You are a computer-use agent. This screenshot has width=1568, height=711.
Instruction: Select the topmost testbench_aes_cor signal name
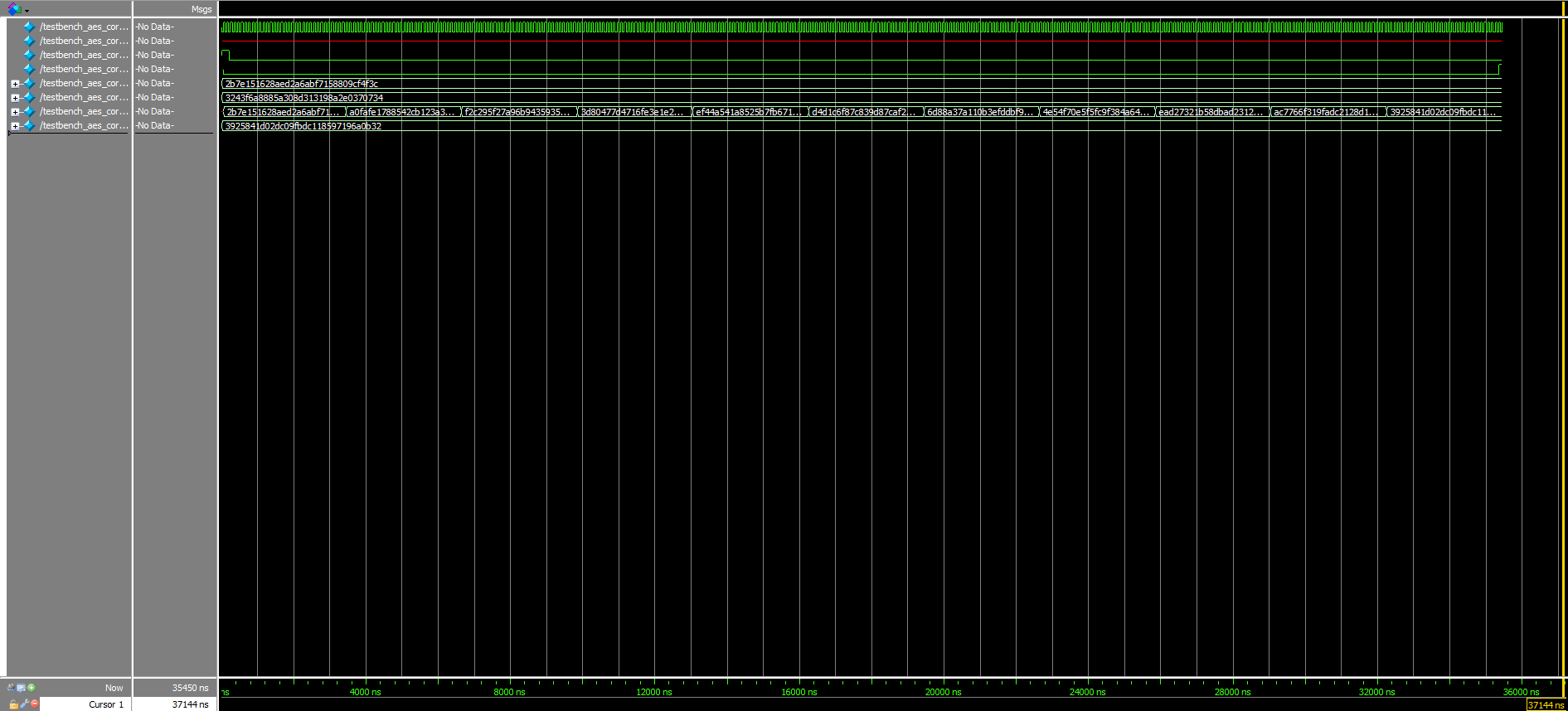point(84,27)
